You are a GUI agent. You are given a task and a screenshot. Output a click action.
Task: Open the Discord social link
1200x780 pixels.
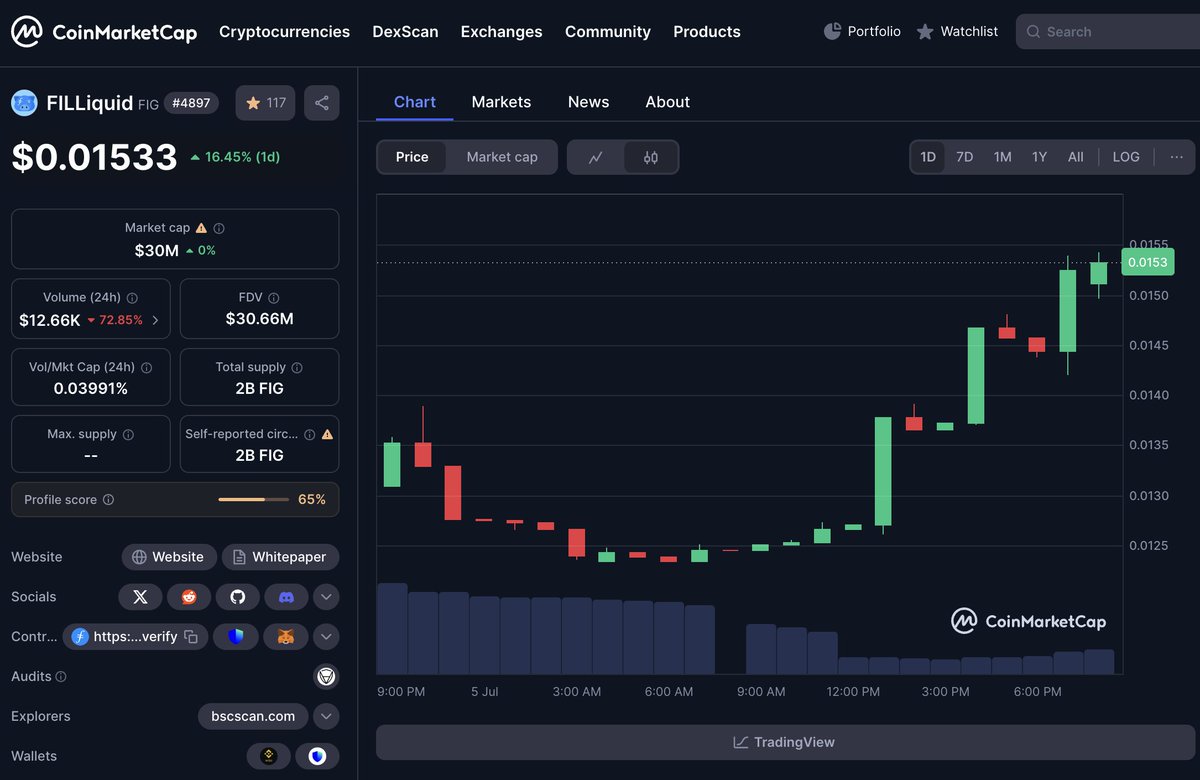click(286, 597)
